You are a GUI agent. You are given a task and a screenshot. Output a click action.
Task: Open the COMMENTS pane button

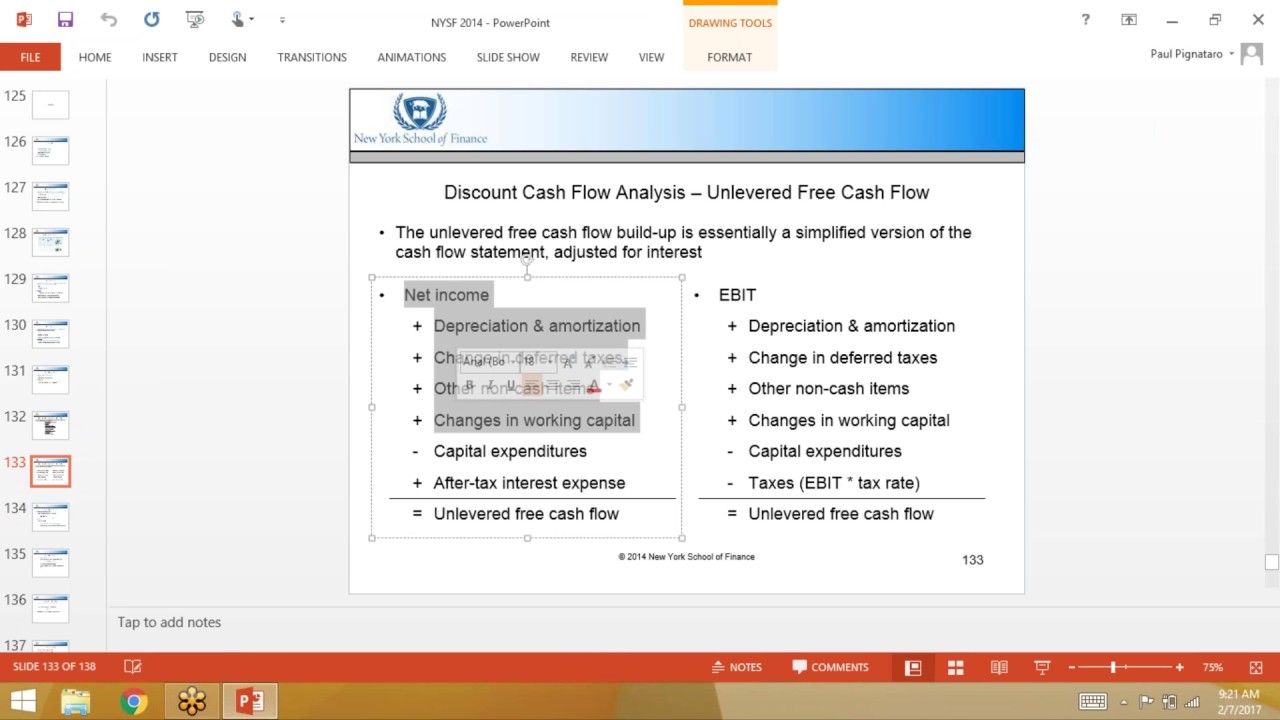point(830,667)
